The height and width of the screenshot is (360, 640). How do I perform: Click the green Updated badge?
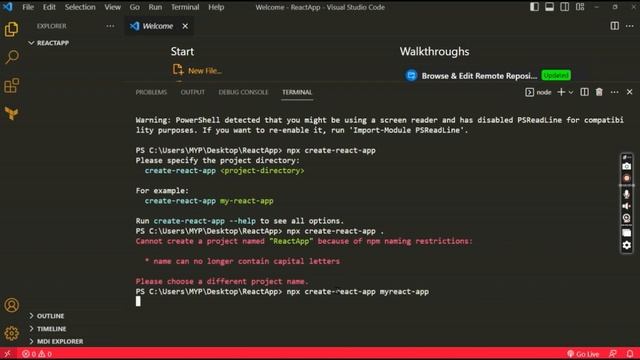click(556, 76)
